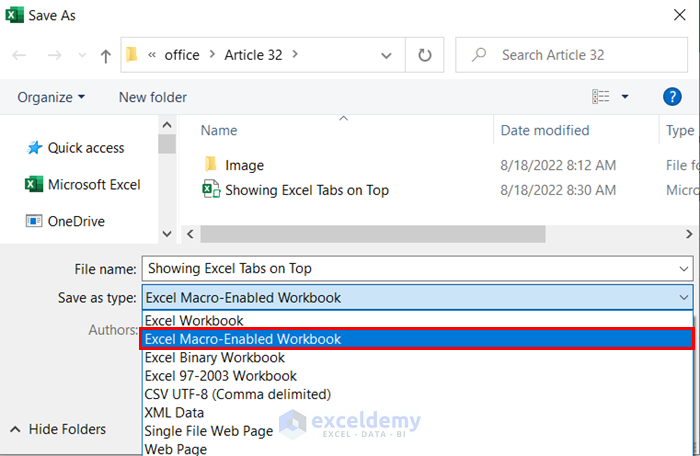Refresh the Article 32 folder
Screen dimensions: 700x456
tap(425, 55)
